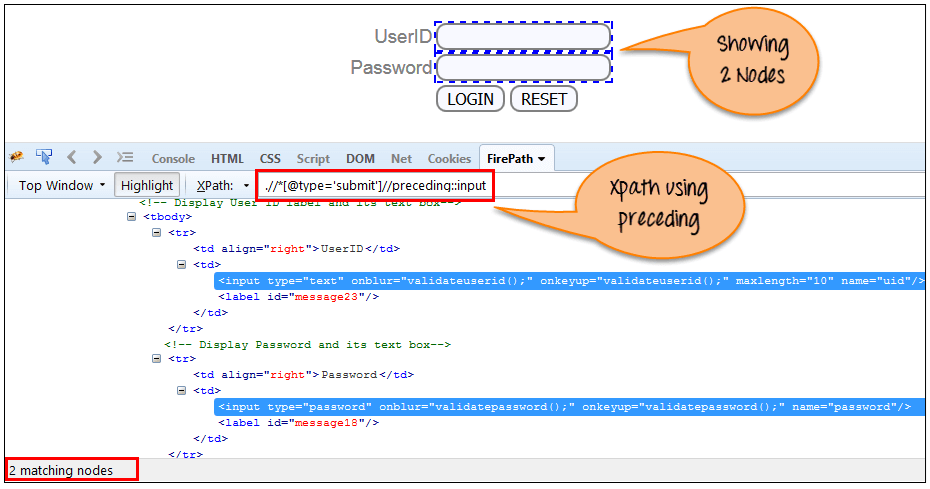Open the XPath selector type dropdown
The image size is (930, 489).
(246, 186)
